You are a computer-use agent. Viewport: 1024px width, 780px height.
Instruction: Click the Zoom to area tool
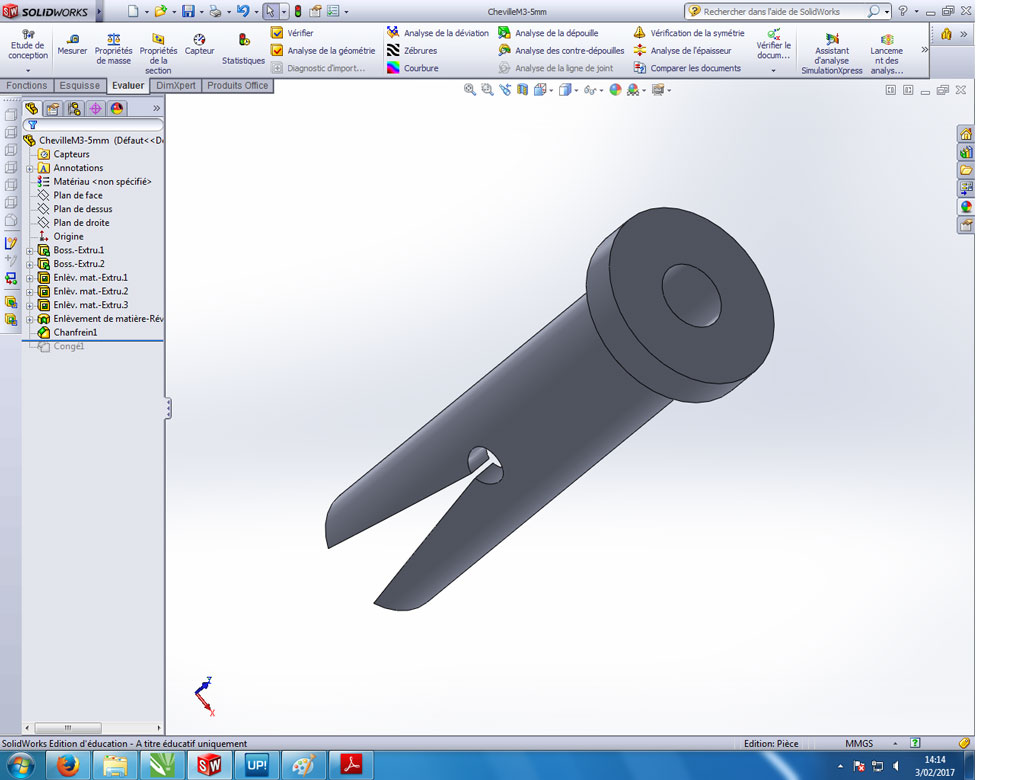tap(487, 90)
